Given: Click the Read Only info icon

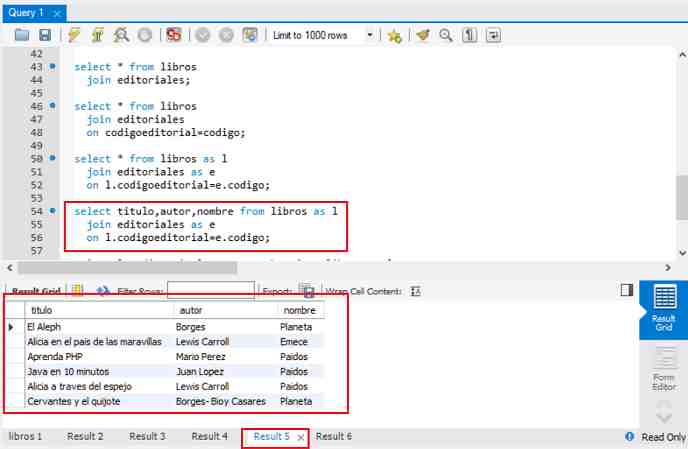Looking at the screenshot, I should pos(630,437).
